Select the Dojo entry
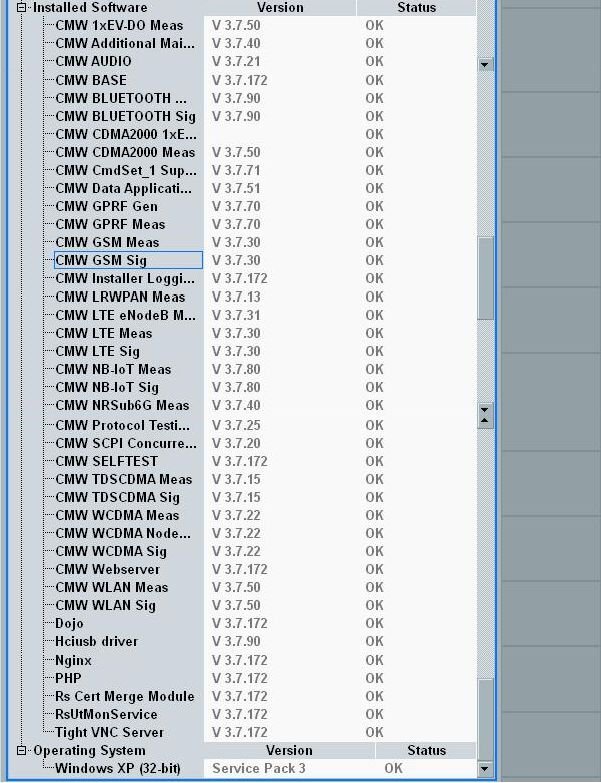This screenshot has width=601, height=783. 69,624
